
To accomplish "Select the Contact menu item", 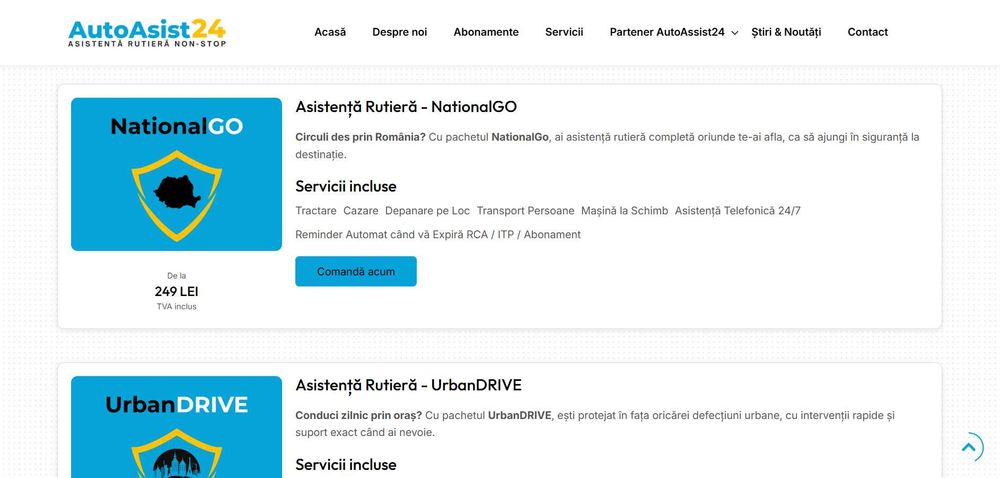I will 867,32.
